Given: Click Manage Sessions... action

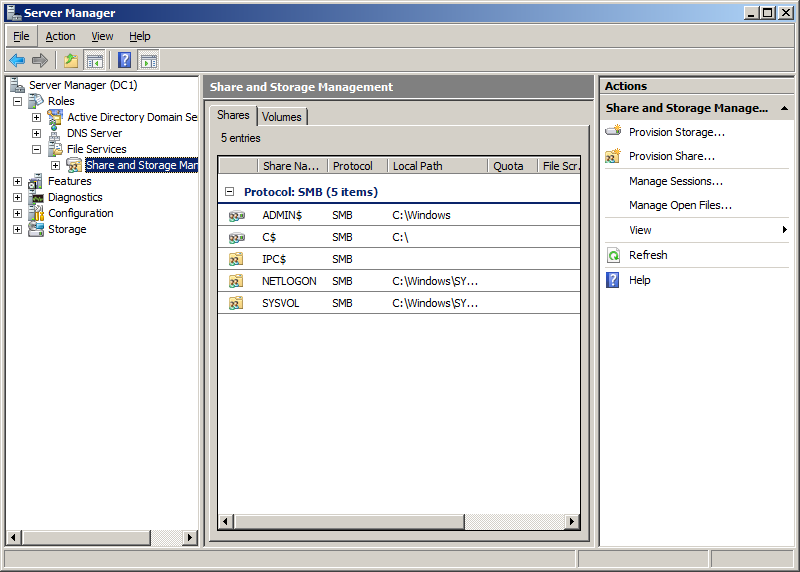Looking at the screenshot, I should click(x=676, y=181).
